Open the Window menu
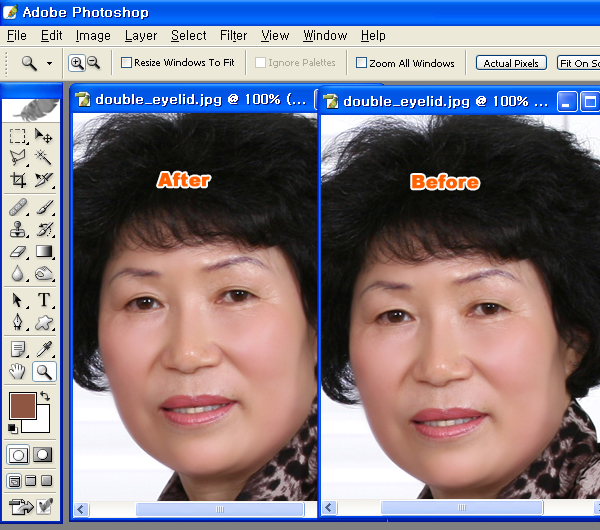Viewport: 600px width, 530px height. pos(325,36)
